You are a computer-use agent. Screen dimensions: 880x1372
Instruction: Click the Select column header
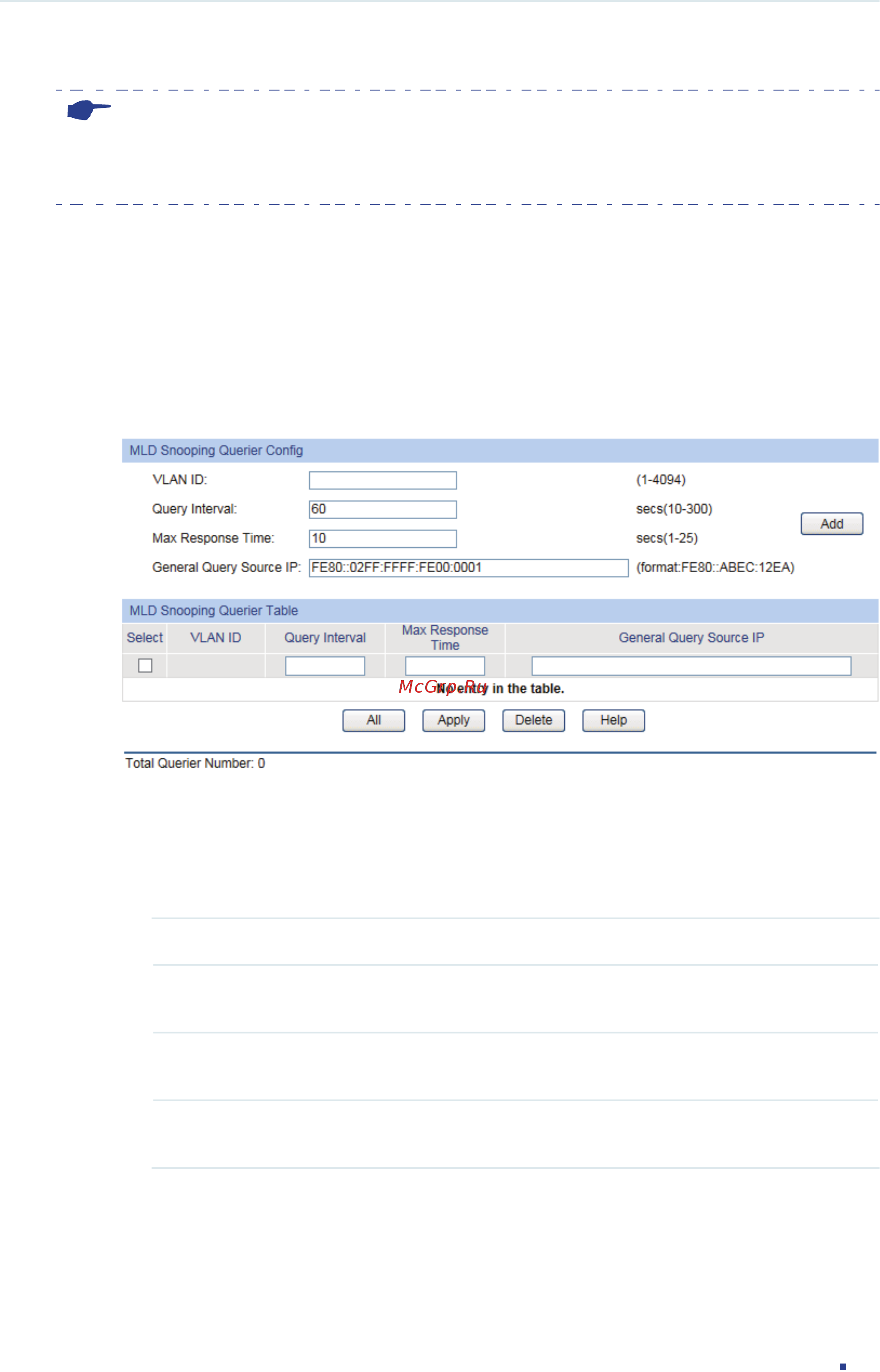coord(144,637)
